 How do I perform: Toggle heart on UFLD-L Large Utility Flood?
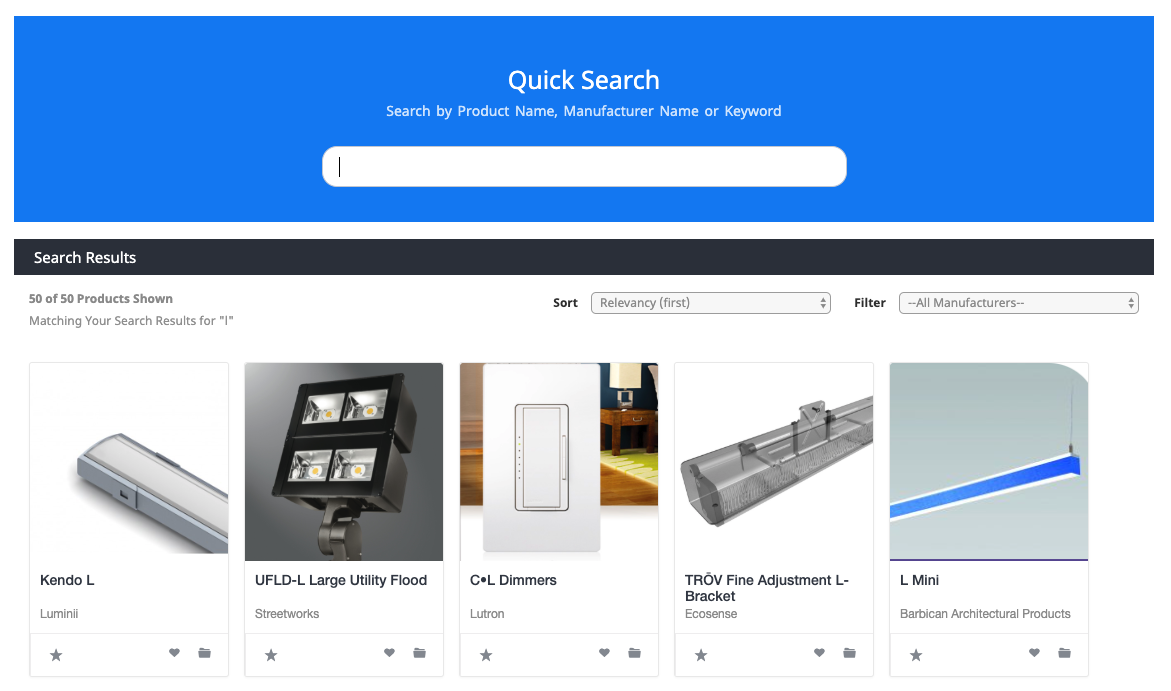[x=389, y=652]
